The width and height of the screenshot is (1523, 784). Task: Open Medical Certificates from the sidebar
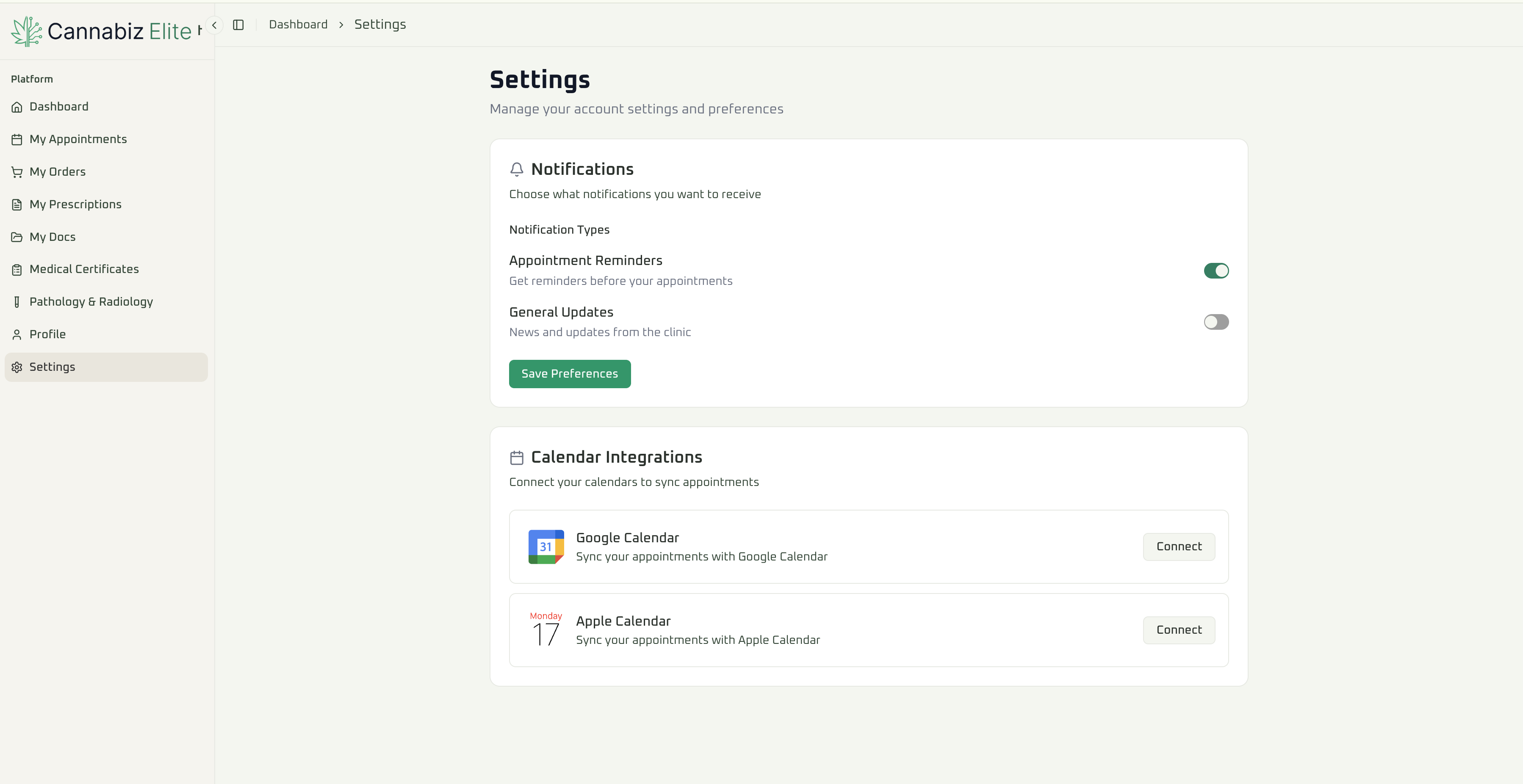tap(84, 269)
